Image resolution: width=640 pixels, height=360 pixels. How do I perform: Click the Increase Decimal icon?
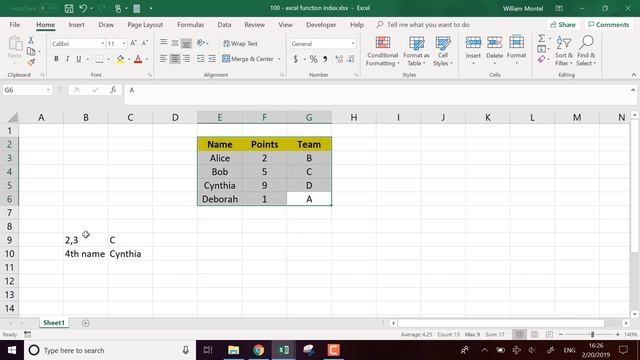(339, 59)
